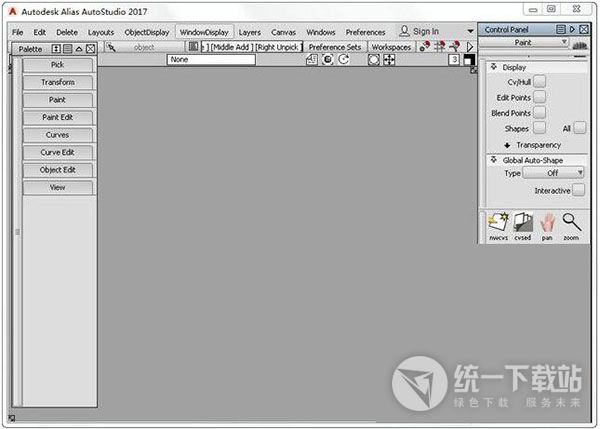The height and width of the screenshot is (429, 600).
Task: Toggle the Shapes checkbox
Action: [540, 128]
